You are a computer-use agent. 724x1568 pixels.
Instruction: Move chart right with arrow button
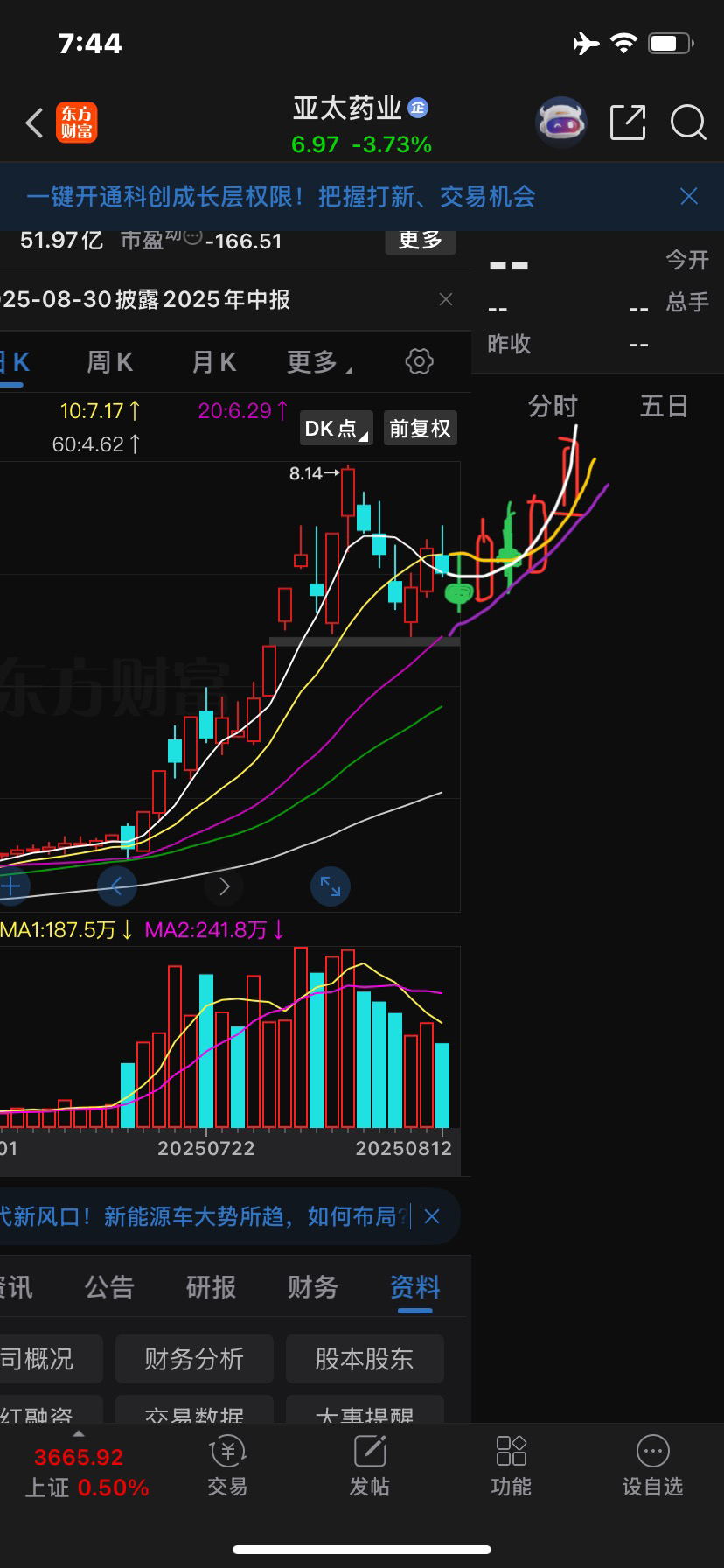pyautogui.click(x=224, y=886)
